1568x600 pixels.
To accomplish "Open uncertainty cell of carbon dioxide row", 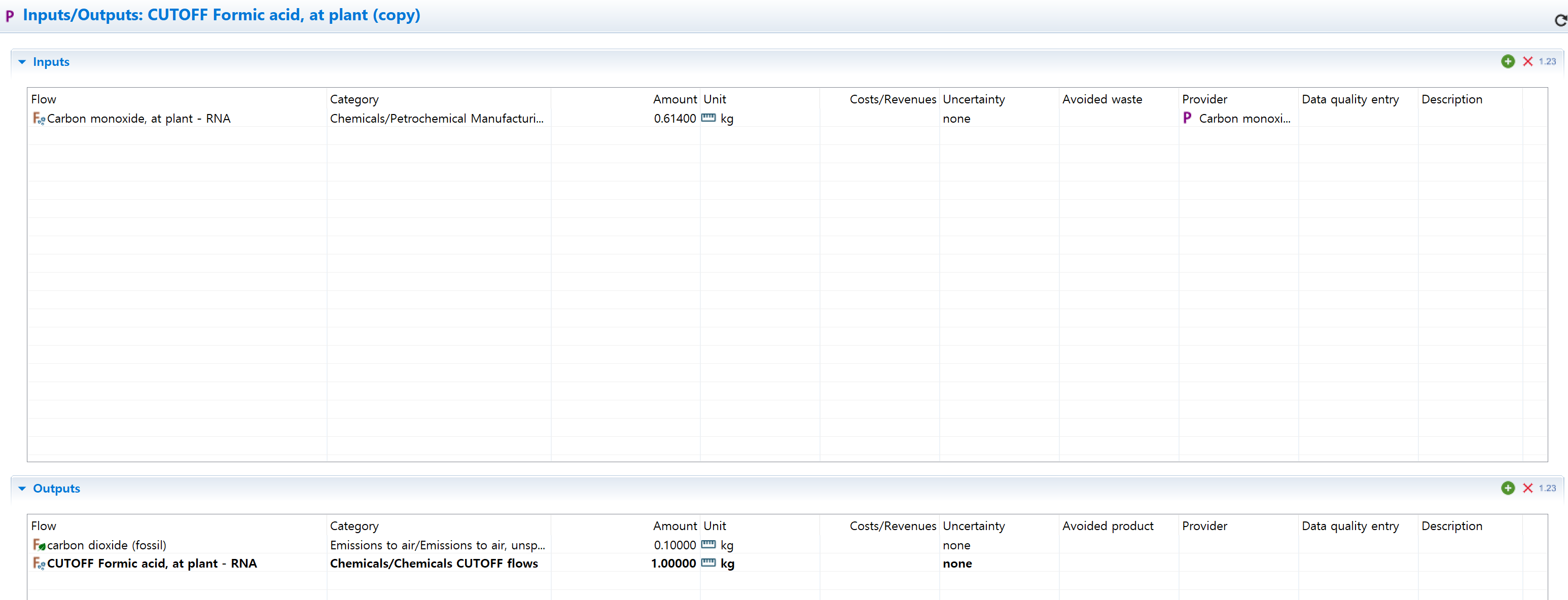I will [x=956, y=545].
